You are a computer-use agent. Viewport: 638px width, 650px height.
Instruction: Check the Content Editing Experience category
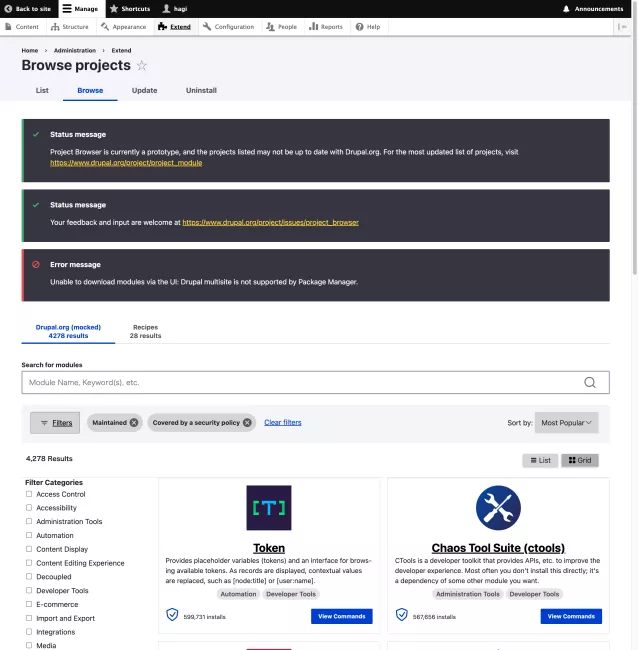tap(29, 563)
